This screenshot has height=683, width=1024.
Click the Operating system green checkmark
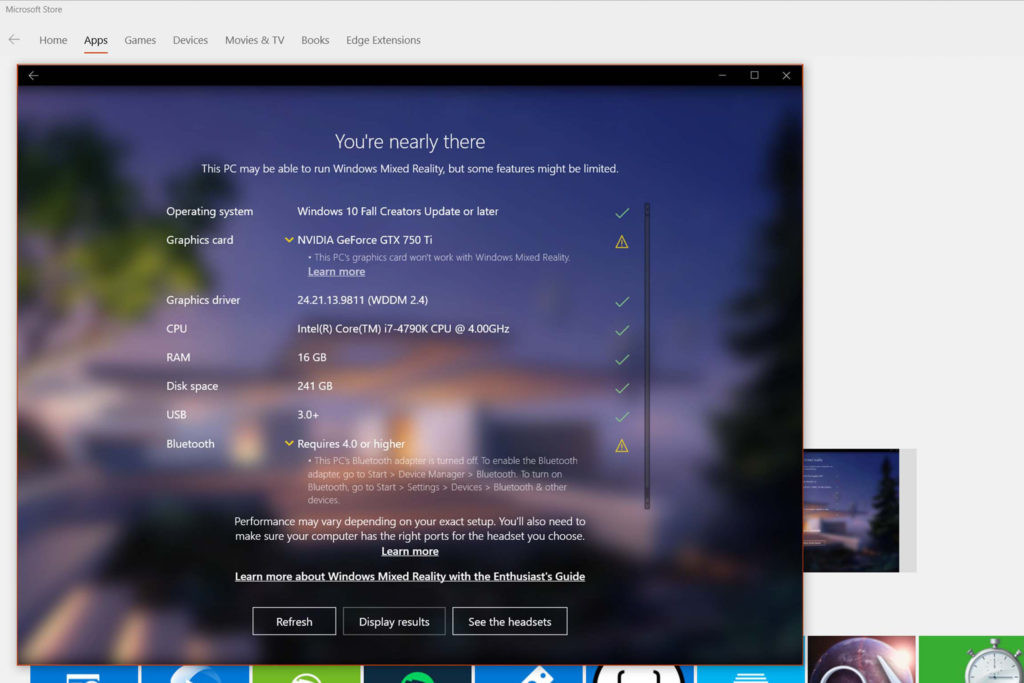tap(622, 212)
